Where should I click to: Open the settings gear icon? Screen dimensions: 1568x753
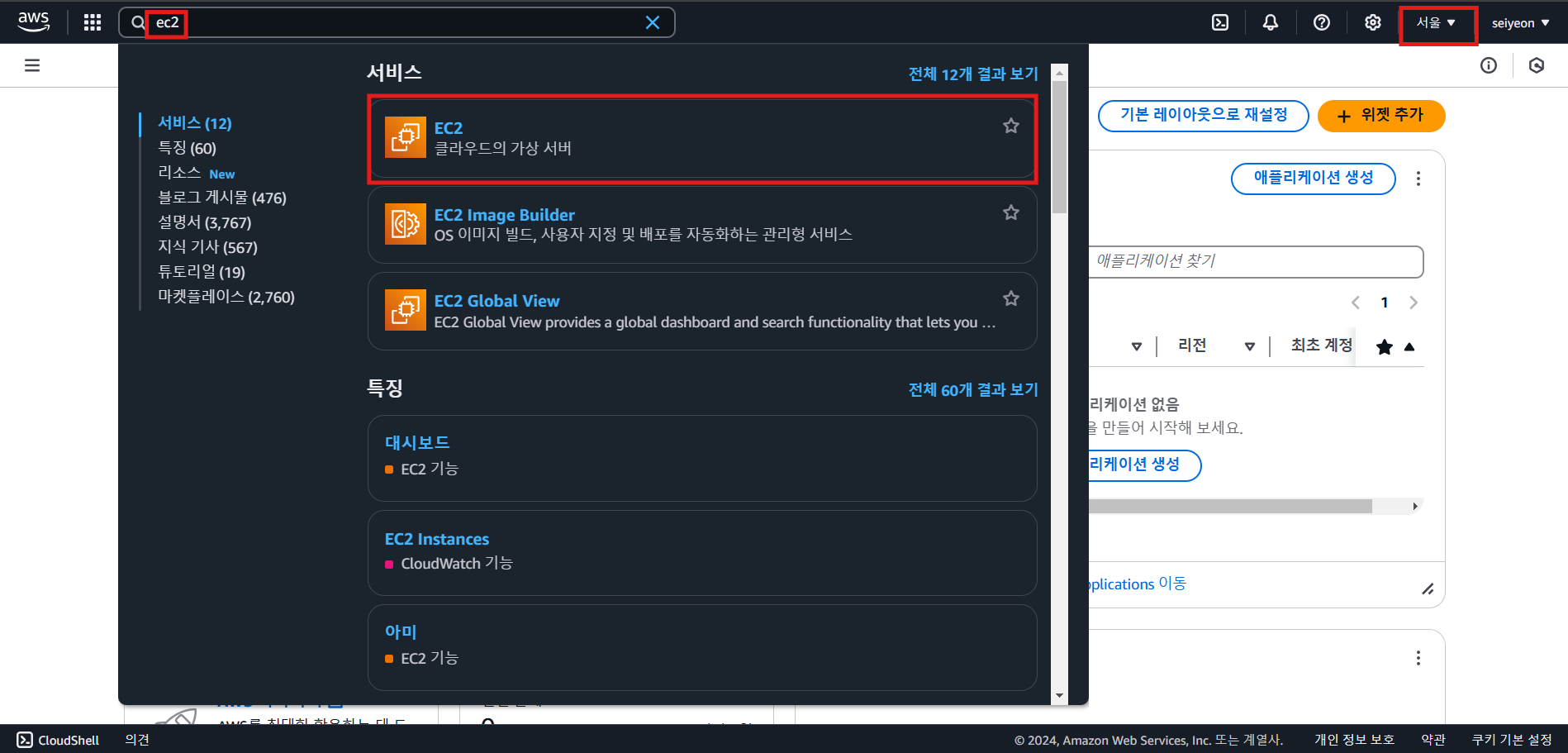coord(1373,23)
